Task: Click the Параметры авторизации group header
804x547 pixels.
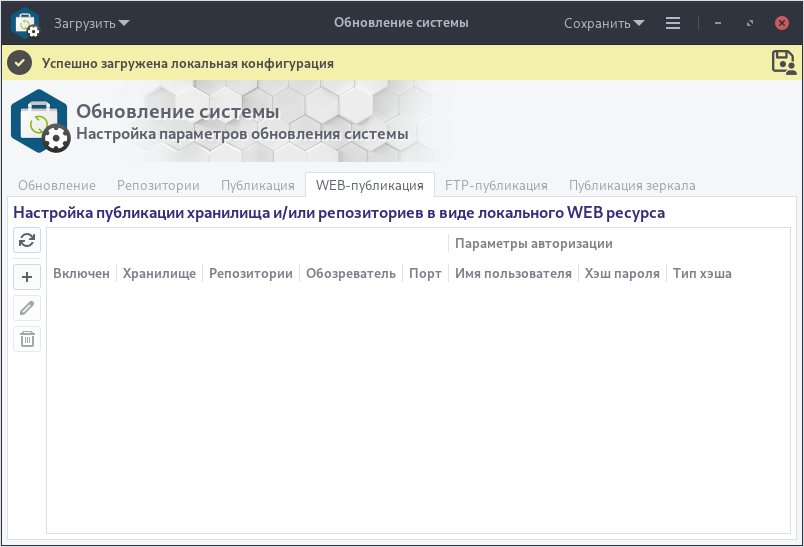Action: point(534,244)
